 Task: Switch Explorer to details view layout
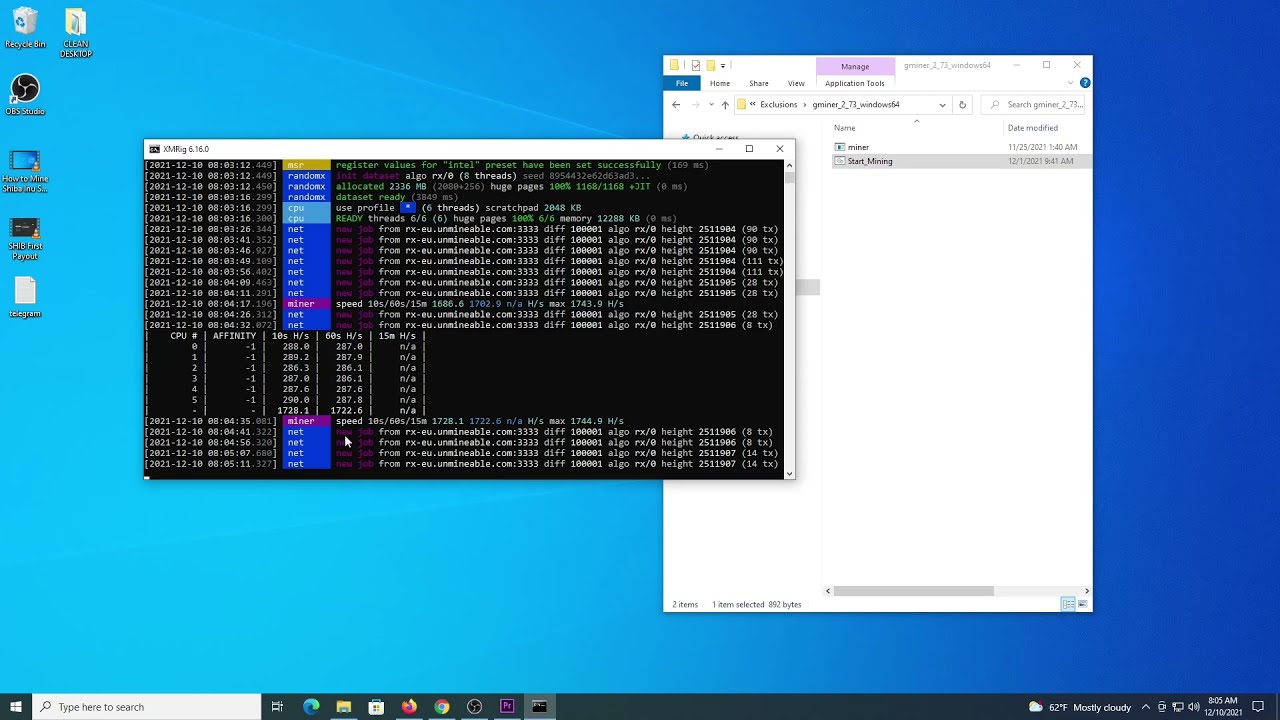click(1068, 604)
